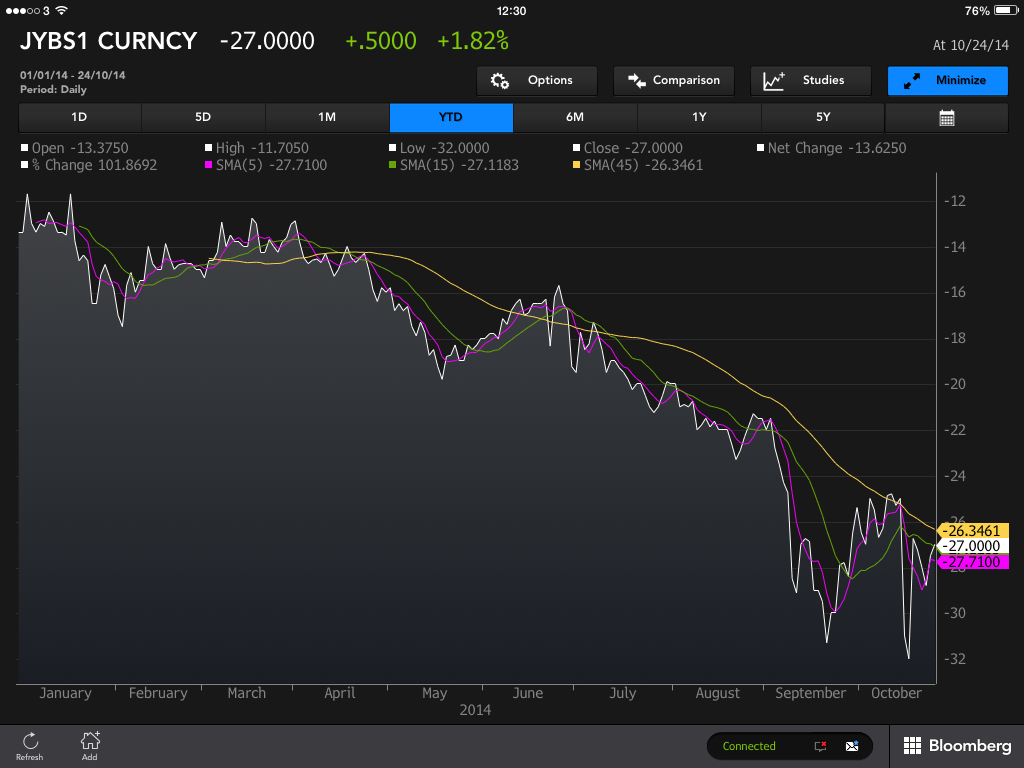
Task: Minimize the chart view
Action: point(946,81)
